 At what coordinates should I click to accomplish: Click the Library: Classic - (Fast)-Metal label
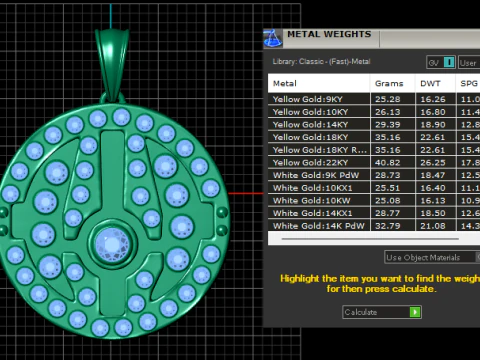click(321, 61)
